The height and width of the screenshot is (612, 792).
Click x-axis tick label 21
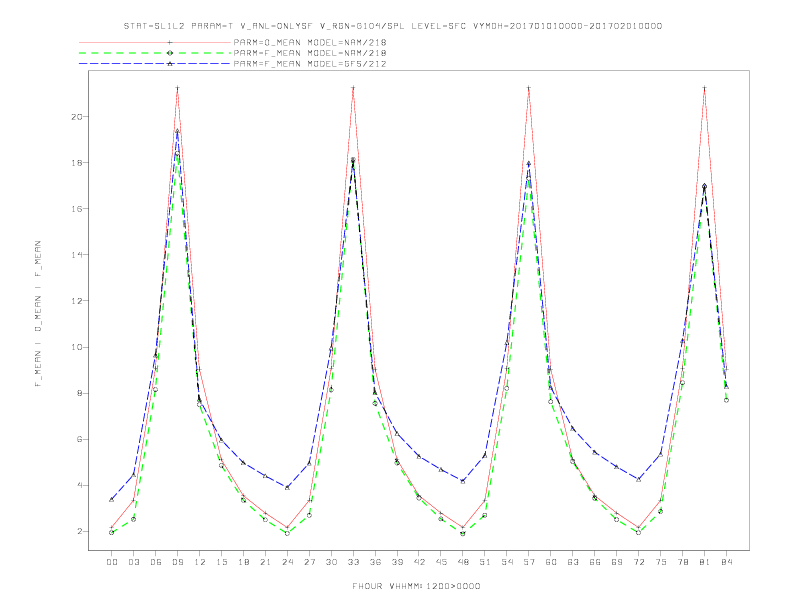(x=265, y=562)
